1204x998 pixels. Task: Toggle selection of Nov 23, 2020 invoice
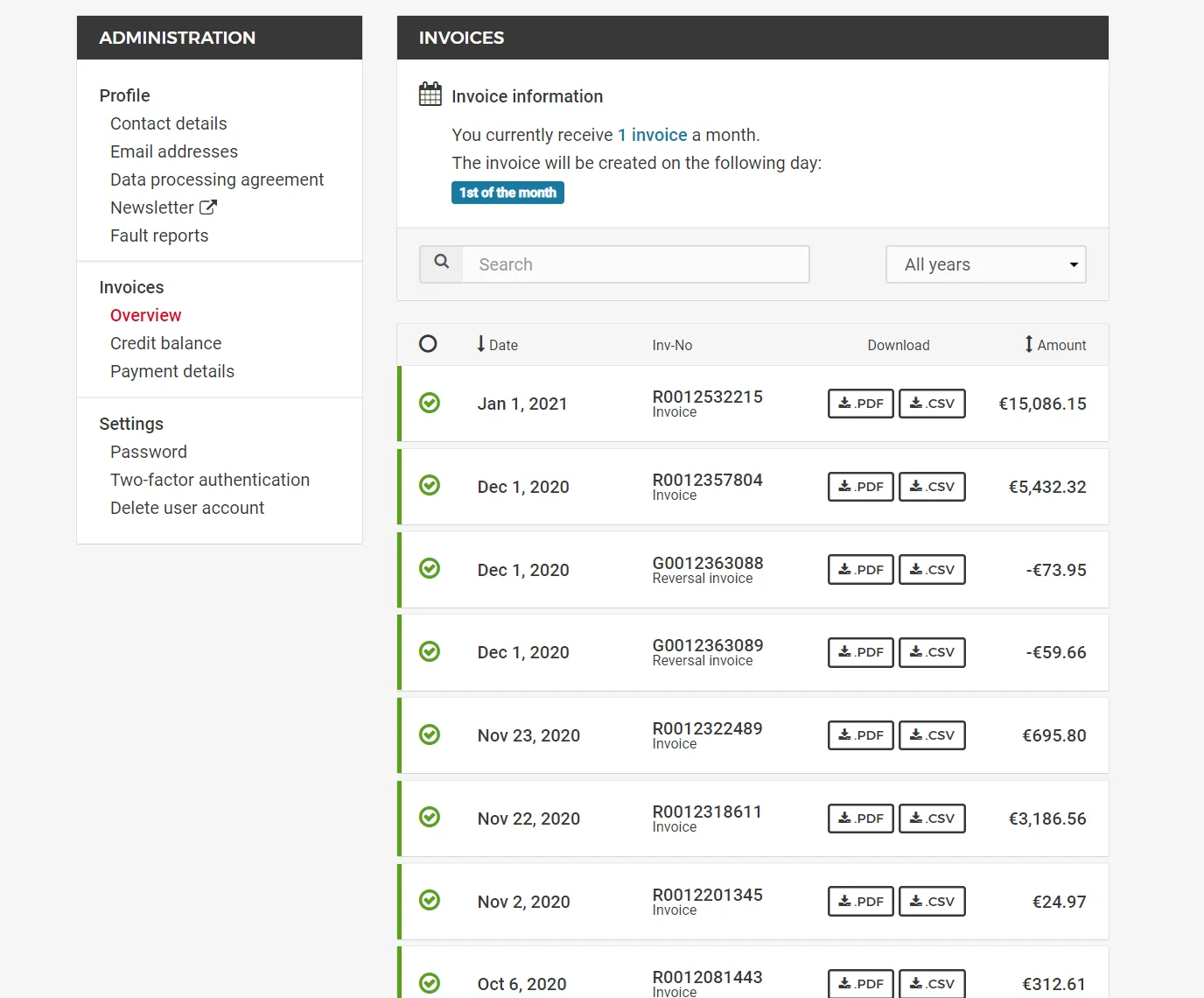point(430,734)
